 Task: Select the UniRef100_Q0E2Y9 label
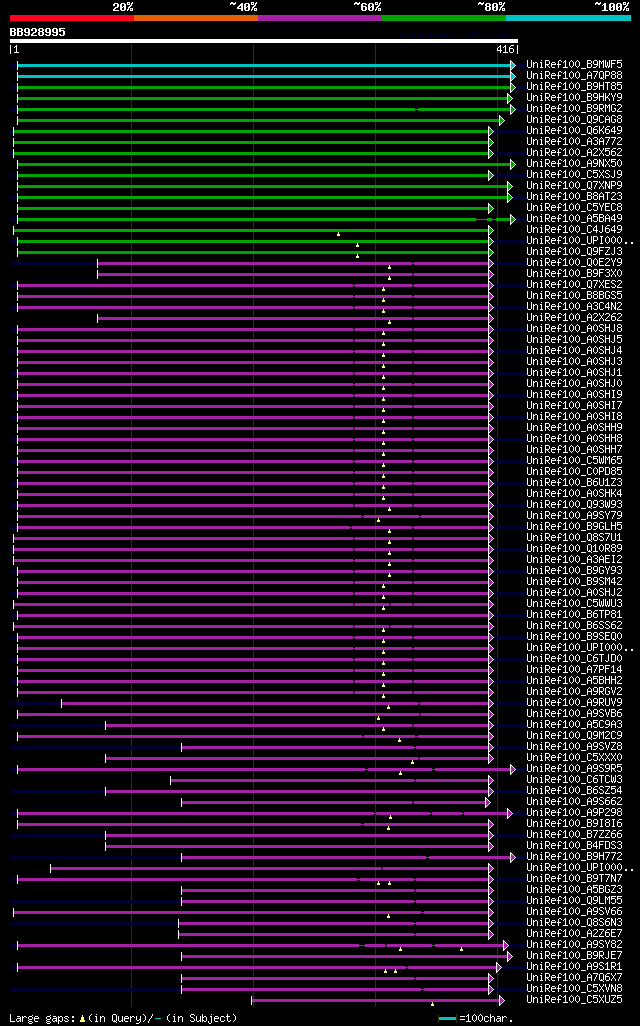[575, 262]
